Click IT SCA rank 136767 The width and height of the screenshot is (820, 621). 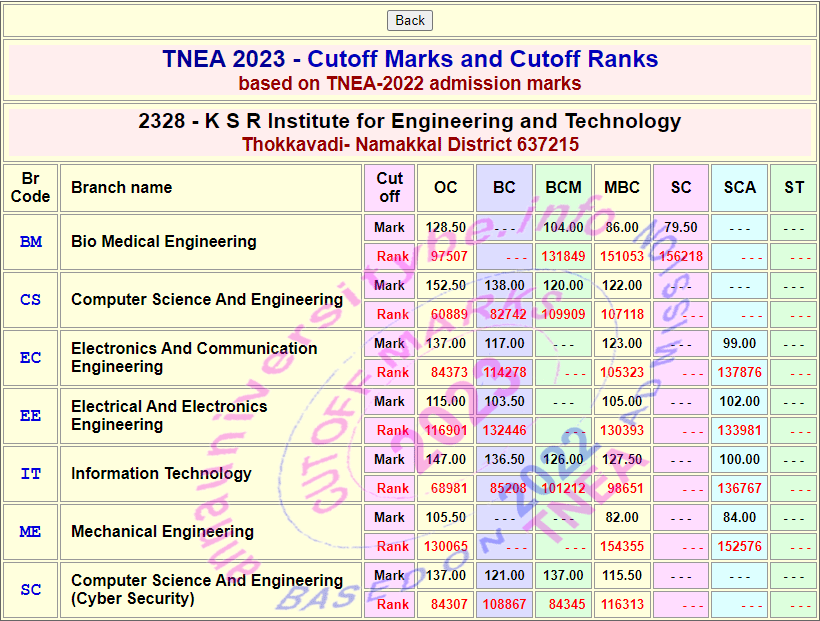point(739,489)
